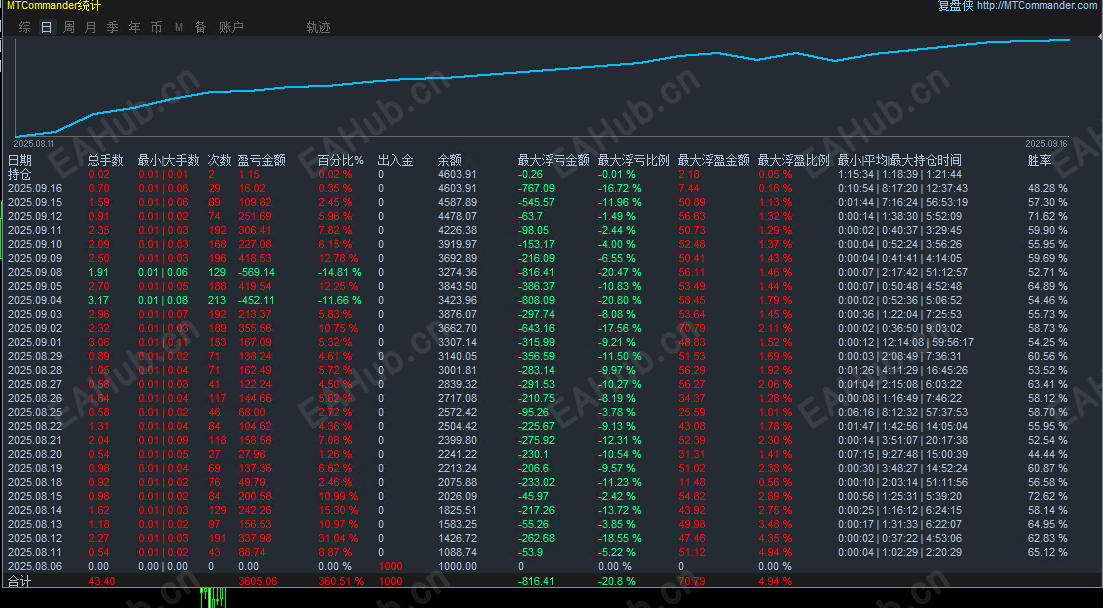
Task: Select the M tab
Action: (179, 27)
